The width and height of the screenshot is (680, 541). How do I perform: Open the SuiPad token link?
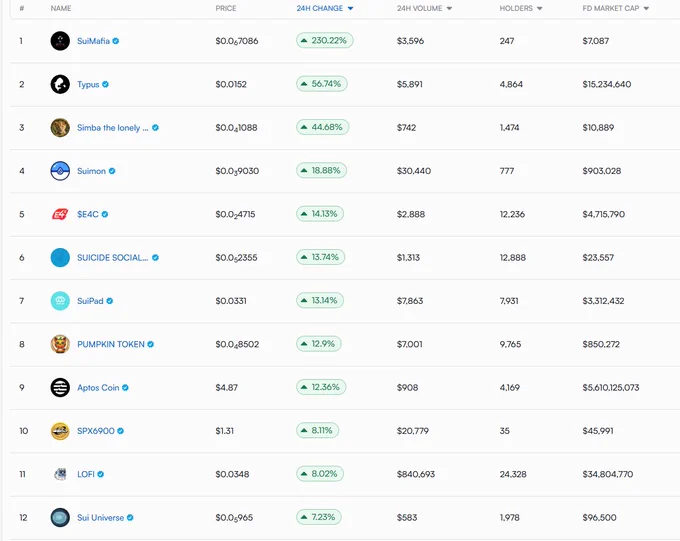coord(90,301)
